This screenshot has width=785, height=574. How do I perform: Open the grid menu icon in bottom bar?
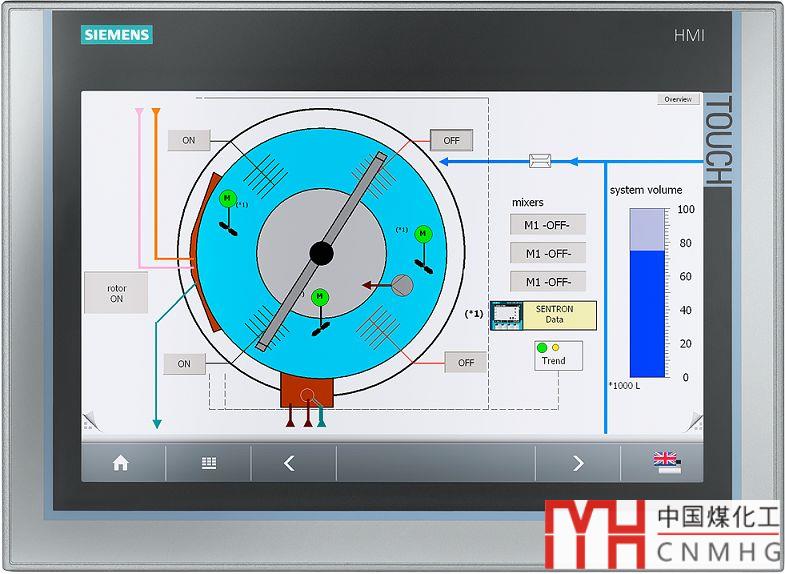[208, 463]
